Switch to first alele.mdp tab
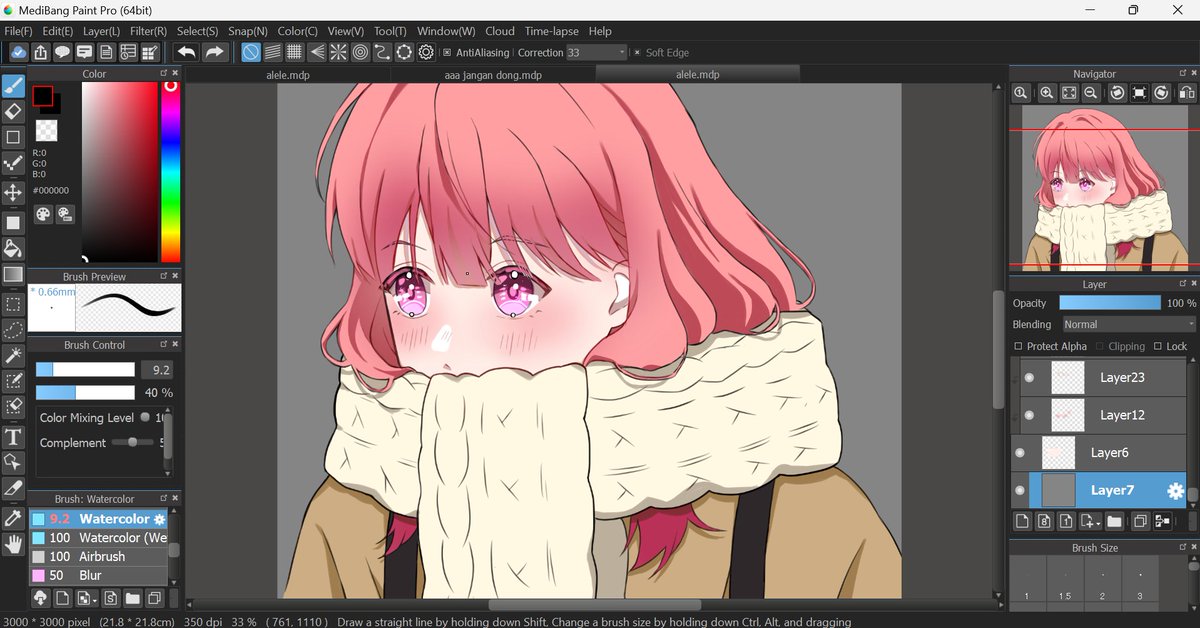Viewport: 1200px width, 628px height. [287, 75]
